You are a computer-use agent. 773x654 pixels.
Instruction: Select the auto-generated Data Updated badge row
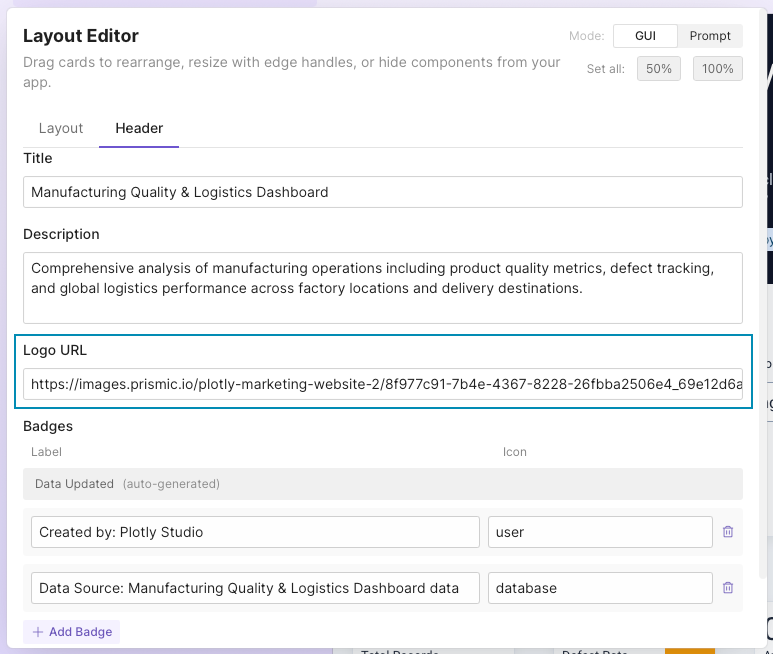point(382,484)
